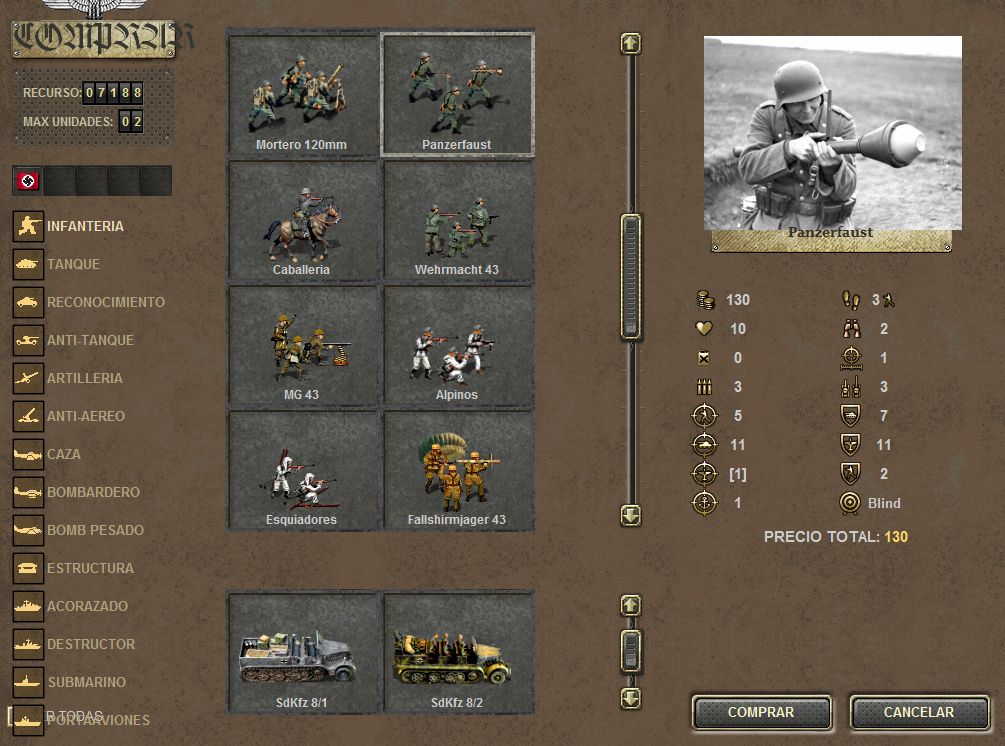
Task: Select the Submarino icon
Action: (28, 682)
